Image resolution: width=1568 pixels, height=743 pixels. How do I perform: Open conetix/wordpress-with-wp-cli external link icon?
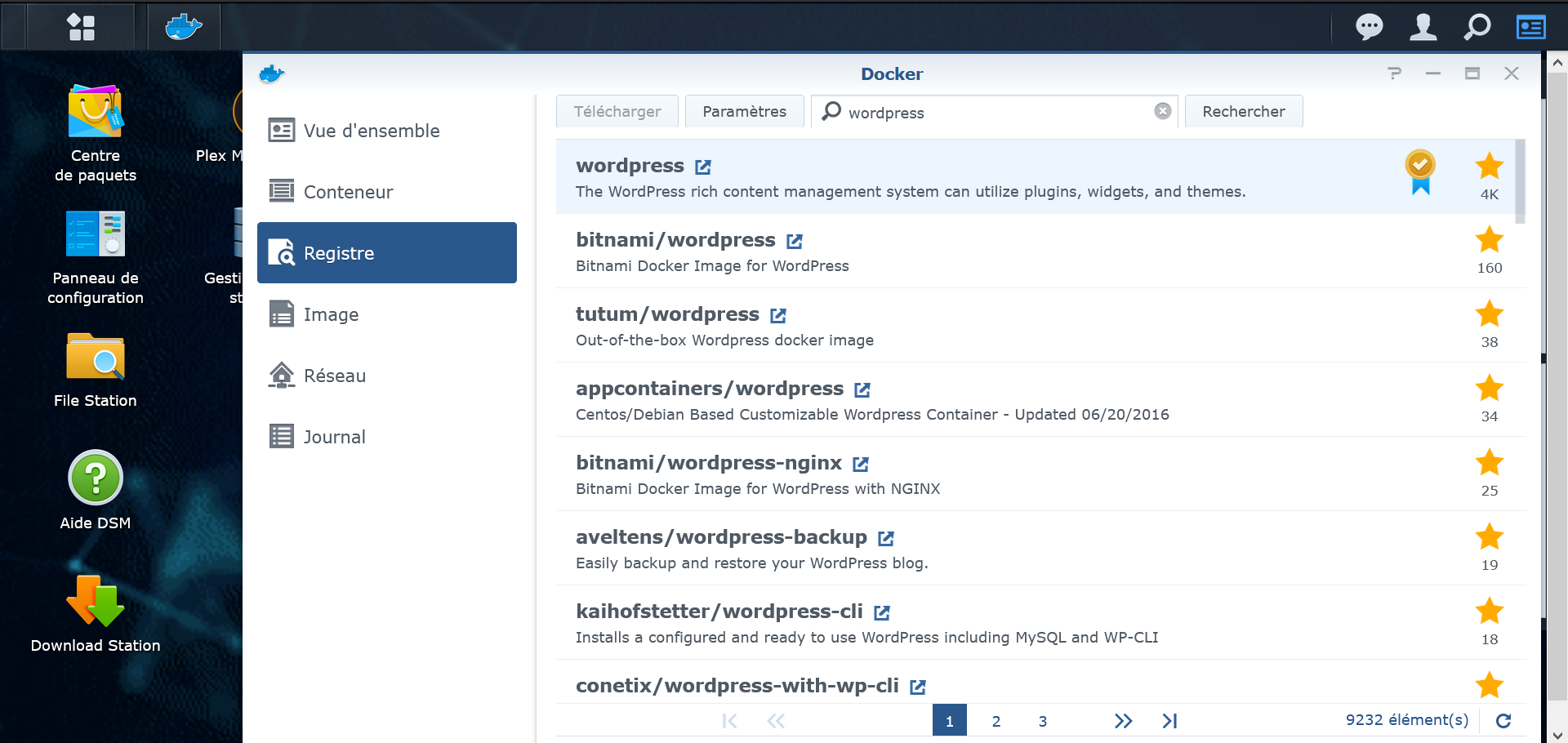coord(918,687)
